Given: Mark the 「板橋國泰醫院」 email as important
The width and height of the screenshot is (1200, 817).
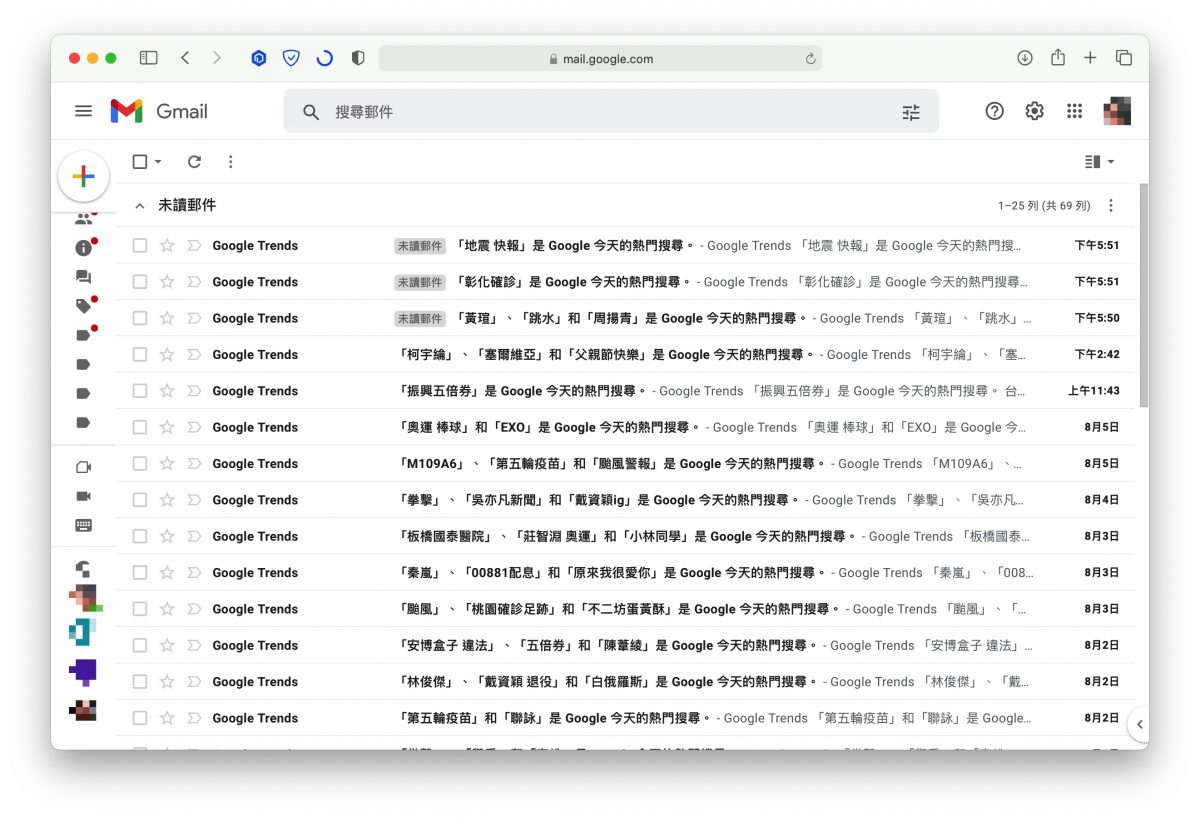Looking at the screenshot, I should coord(194,536).
